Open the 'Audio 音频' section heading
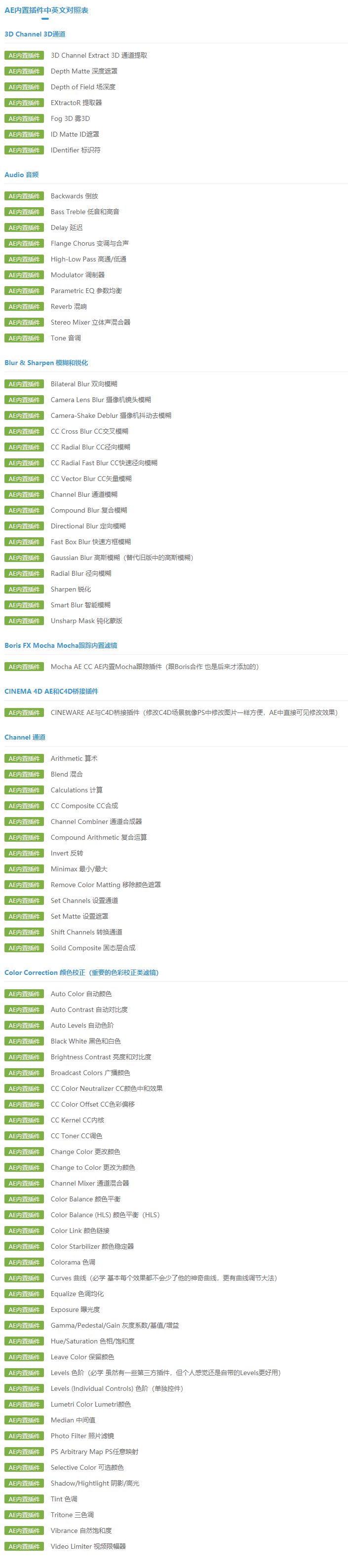The width and height of the screenshot is (348, 1568). (21, 175)
